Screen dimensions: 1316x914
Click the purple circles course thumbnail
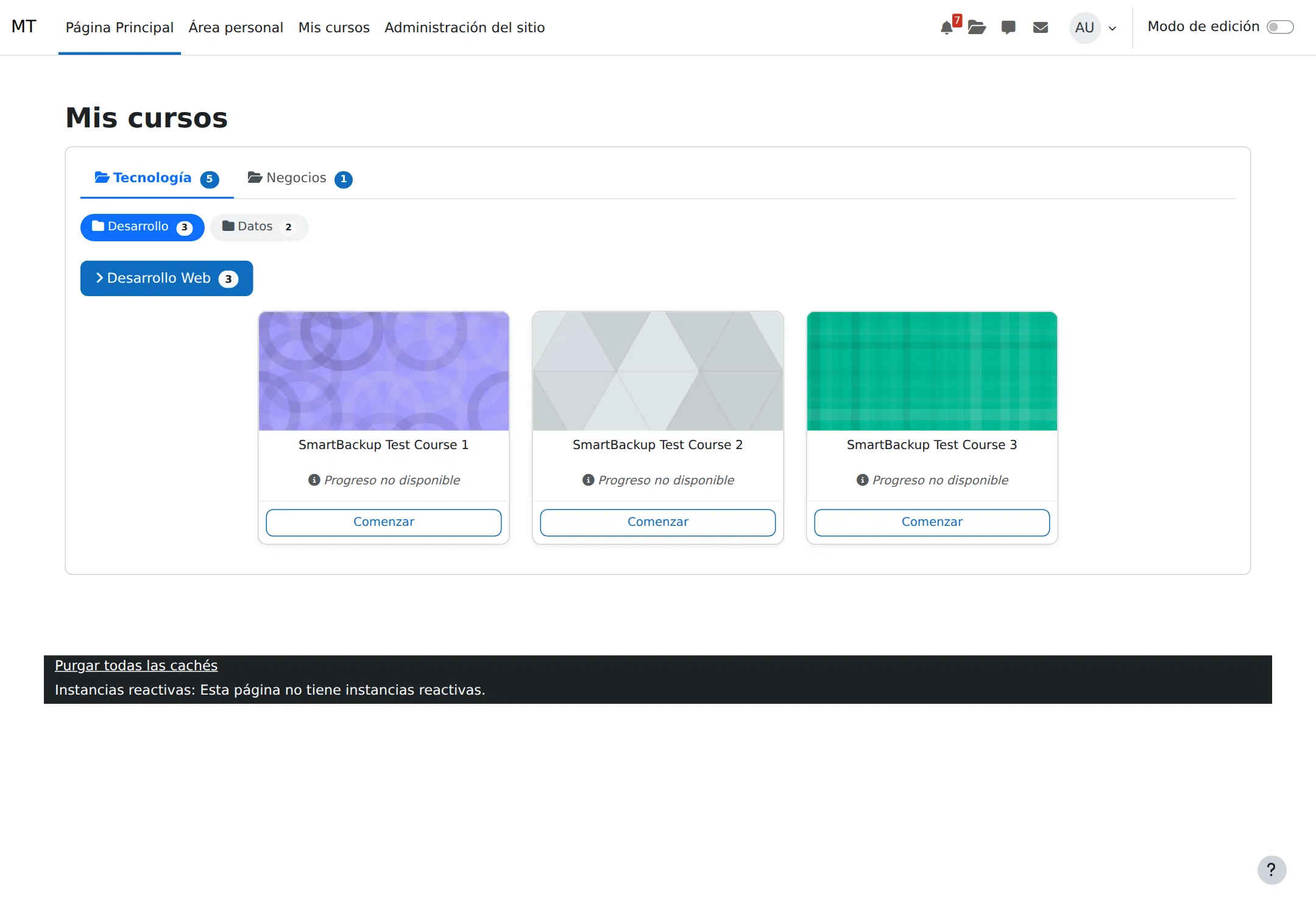coord(384,371)
